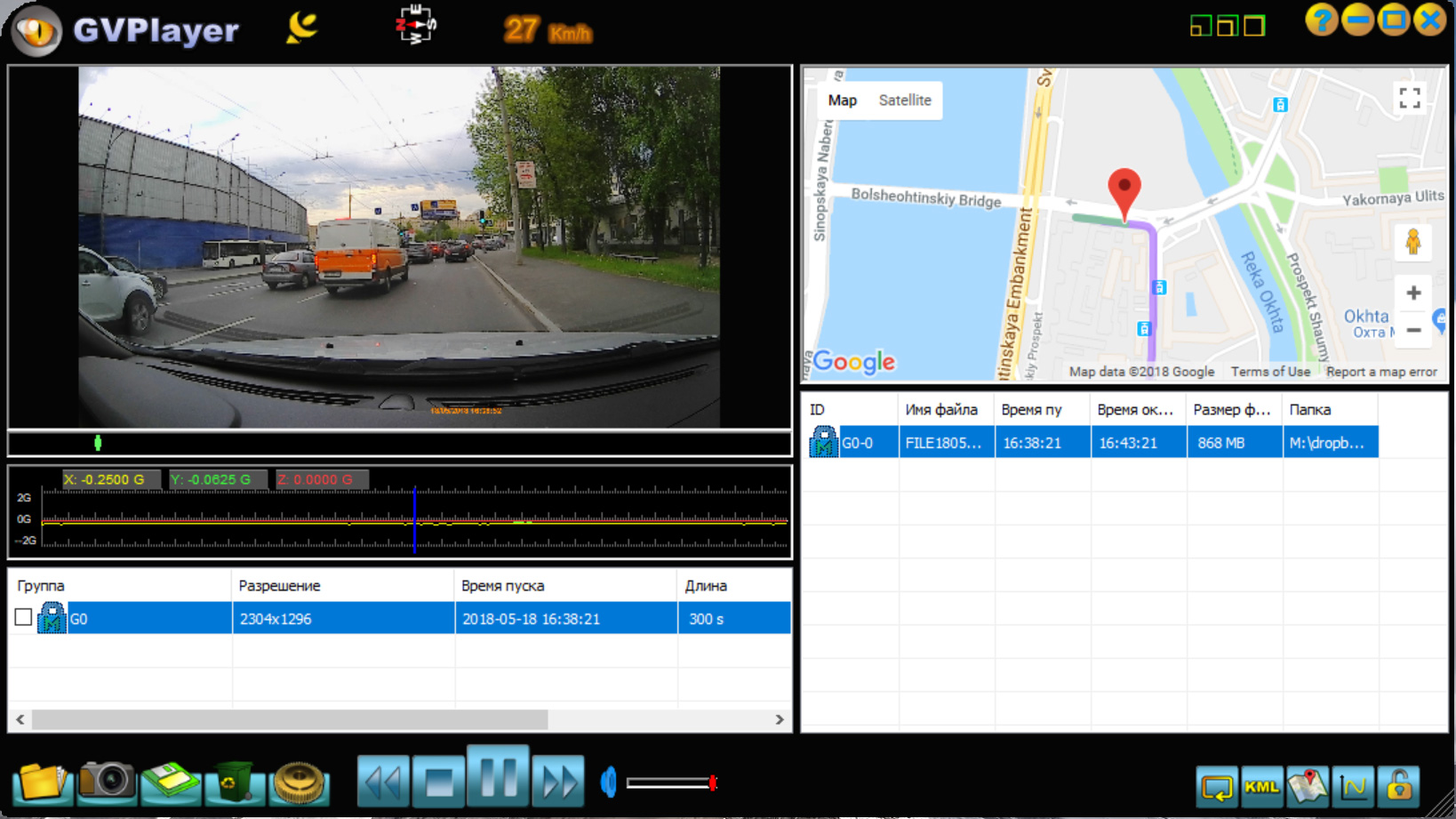Pause the playing video
1456x819 pixels.
[x=498, y=776]
